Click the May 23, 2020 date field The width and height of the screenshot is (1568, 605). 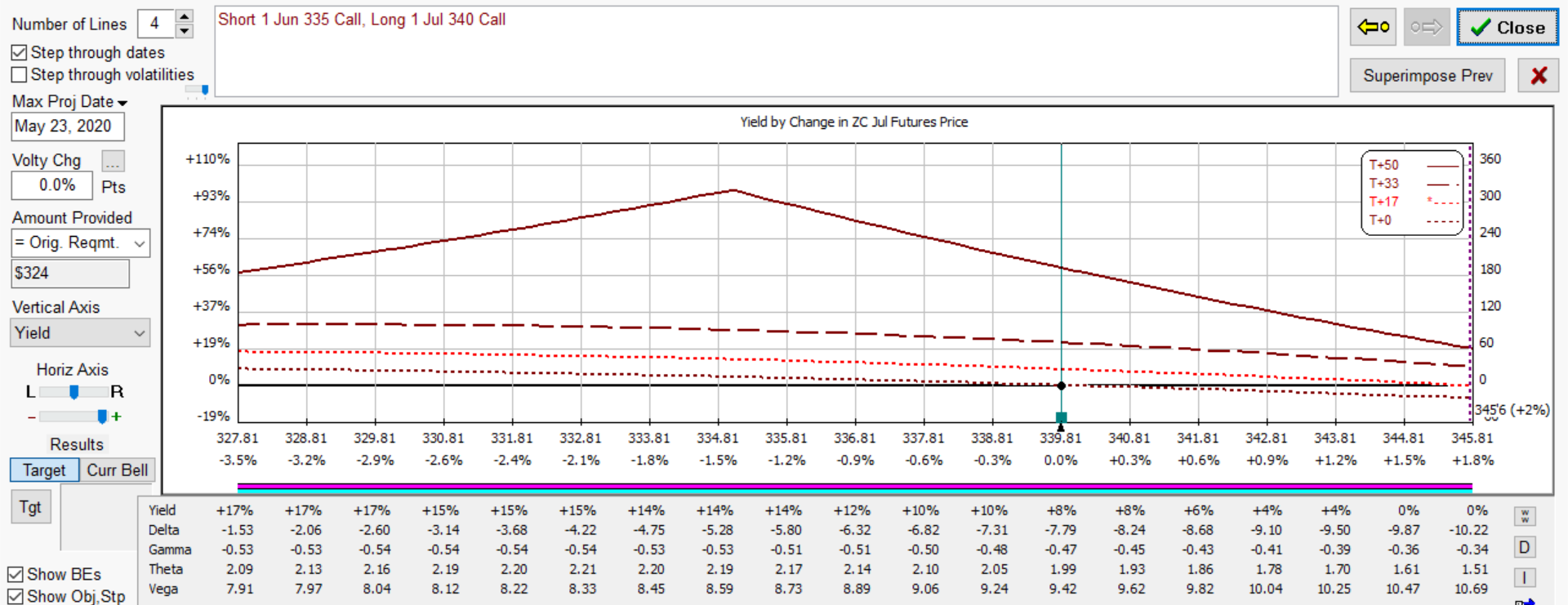[x=68, y=127]
